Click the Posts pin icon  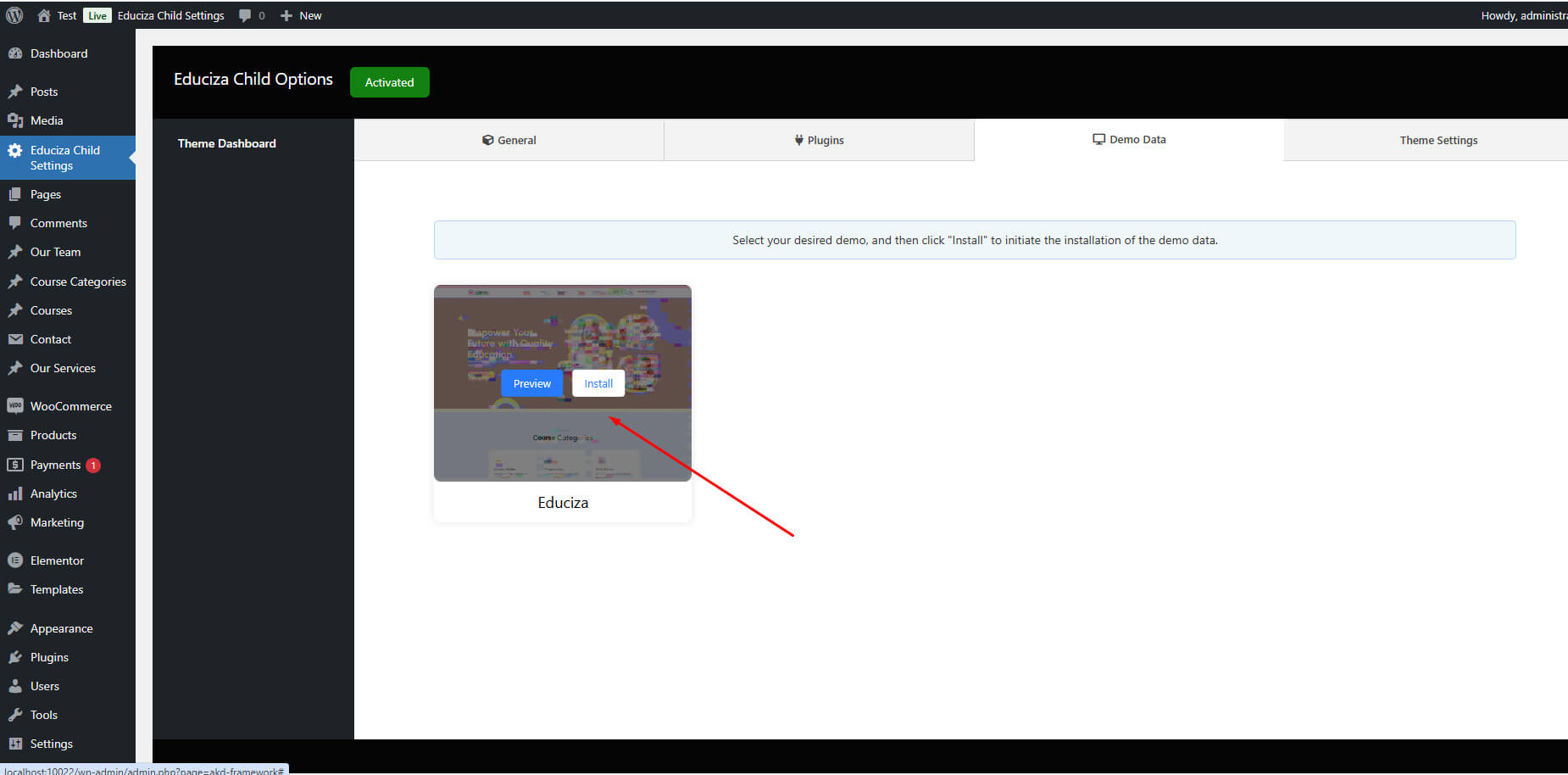point(15,92)
